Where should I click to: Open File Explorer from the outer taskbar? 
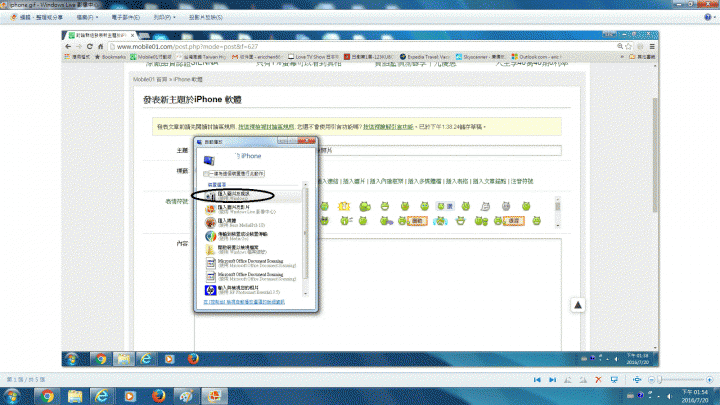pos(75,396)
